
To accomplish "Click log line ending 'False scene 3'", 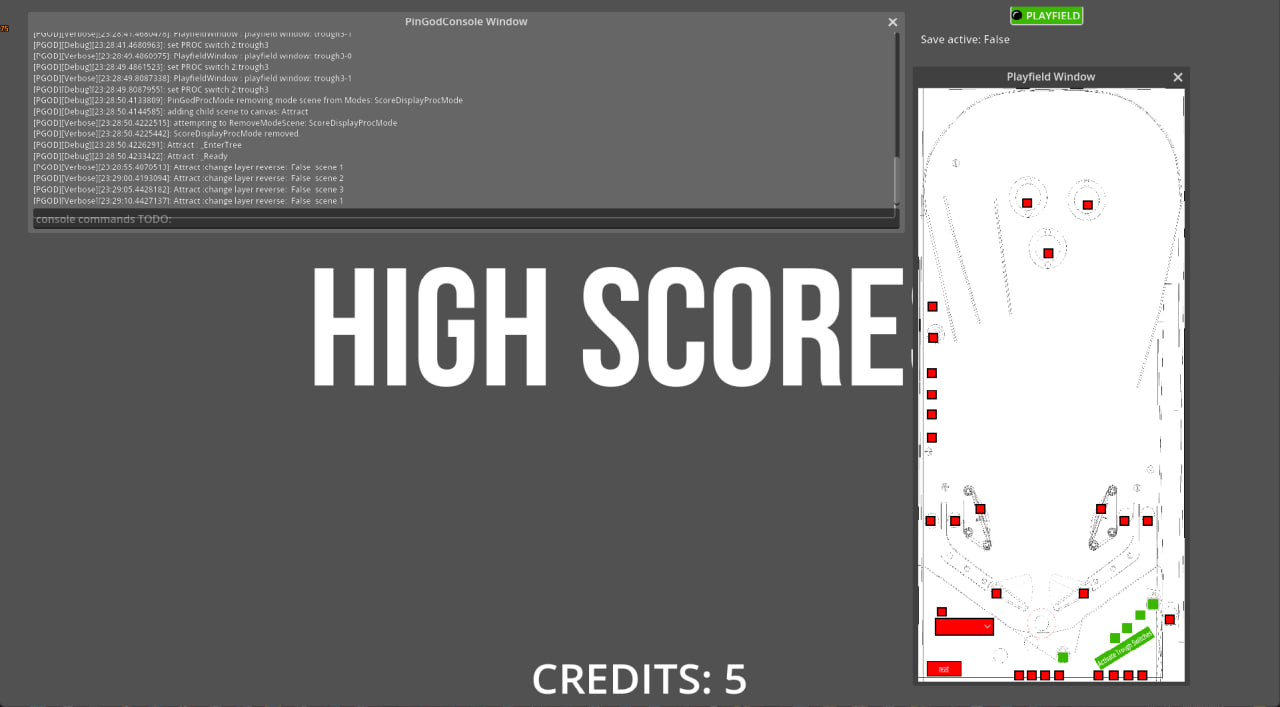I will point(188,189).
